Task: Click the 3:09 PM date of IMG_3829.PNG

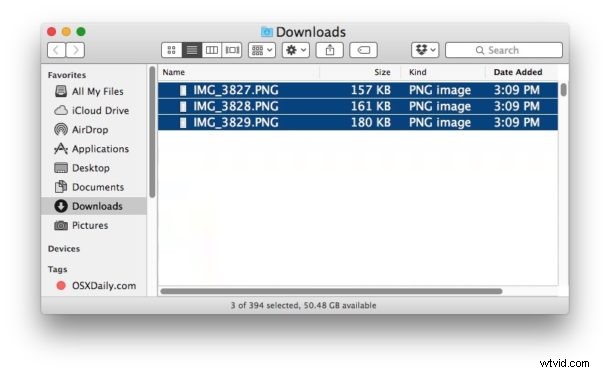Action: point(517,123)
